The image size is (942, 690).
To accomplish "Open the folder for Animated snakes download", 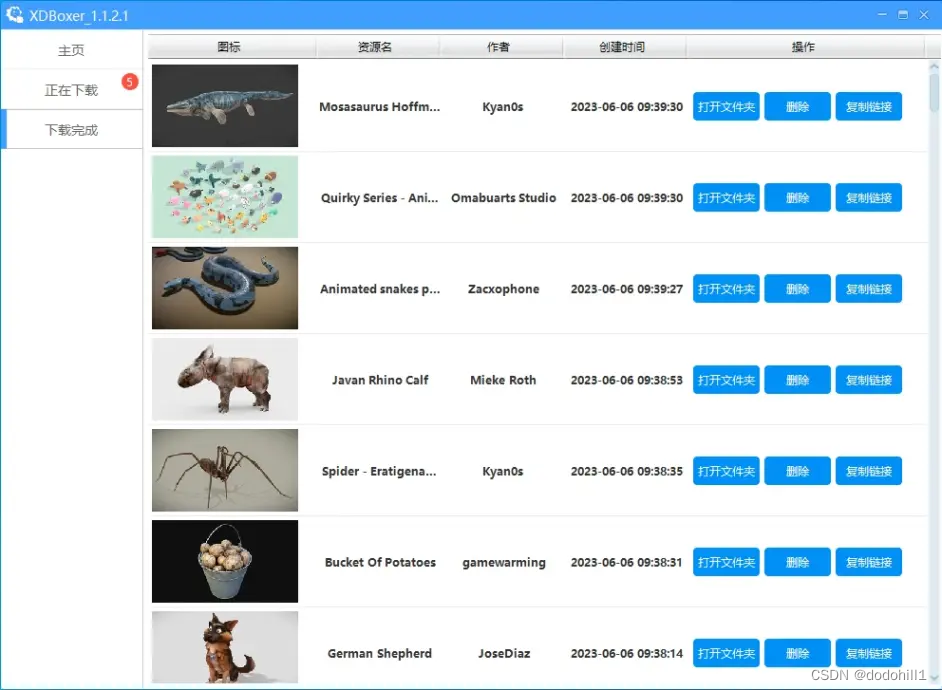I will click(x=726, y=288).
